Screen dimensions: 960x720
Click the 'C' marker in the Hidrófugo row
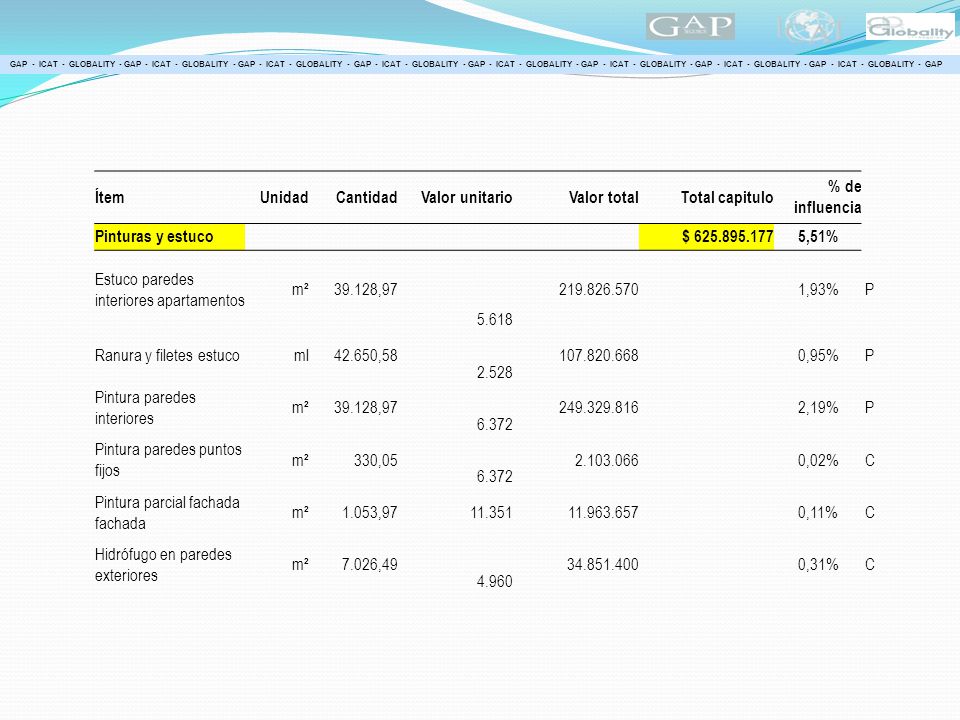(x=869, y=564)
